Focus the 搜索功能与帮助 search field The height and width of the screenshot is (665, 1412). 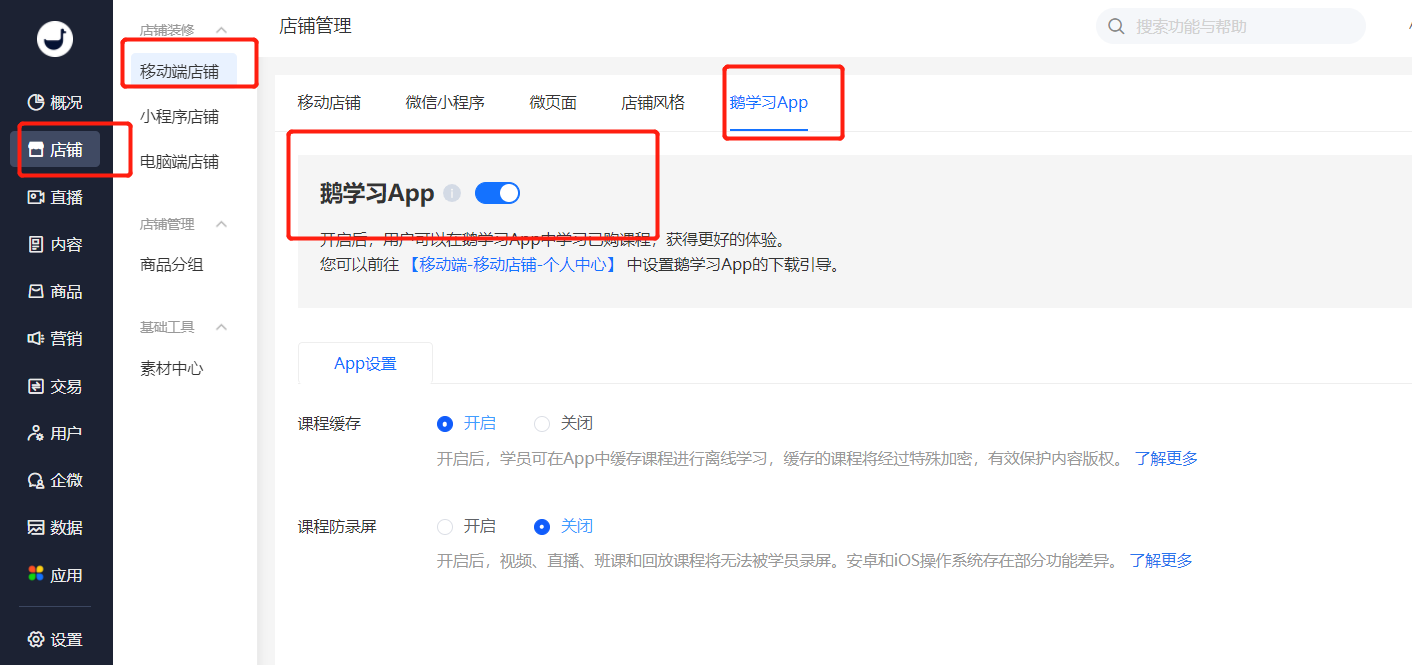1231,27
